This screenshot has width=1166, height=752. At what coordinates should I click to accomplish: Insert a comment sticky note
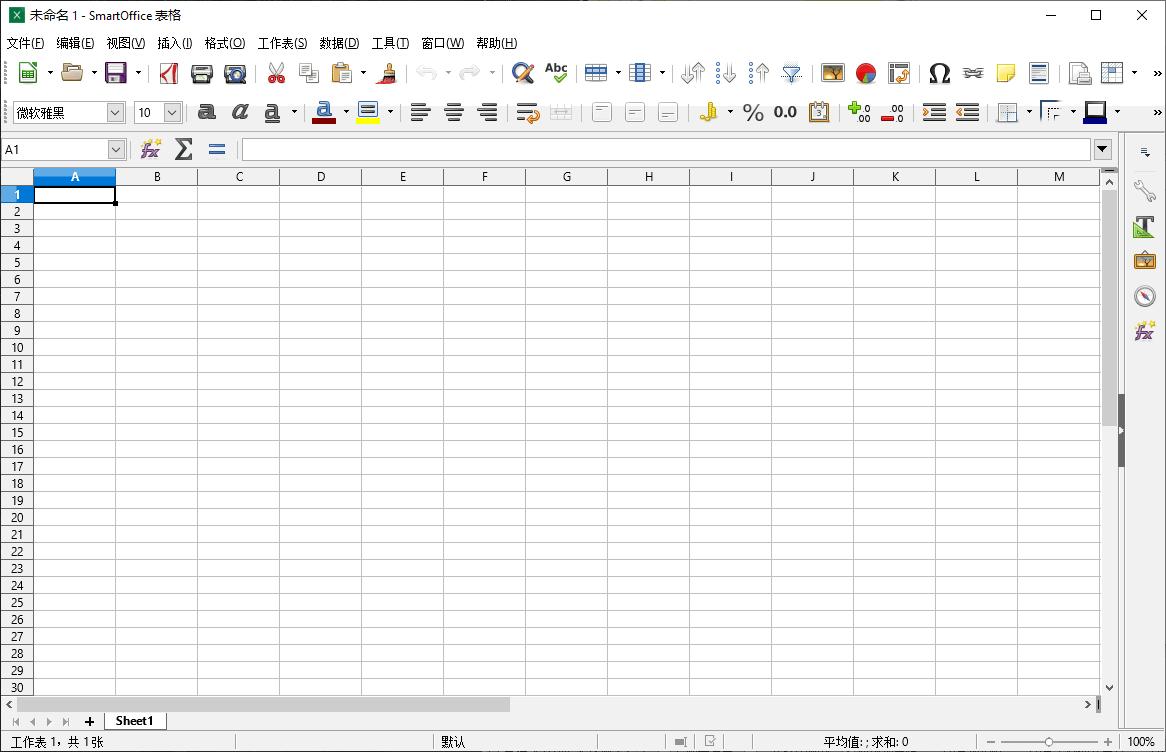1005,73
